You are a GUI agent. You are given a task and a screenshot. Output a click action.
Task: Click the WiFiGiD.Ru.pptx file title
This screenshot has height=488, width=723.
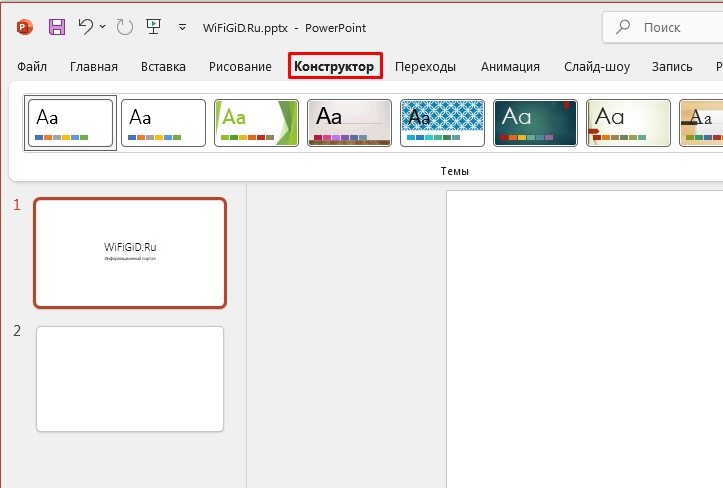pos(245,28)
